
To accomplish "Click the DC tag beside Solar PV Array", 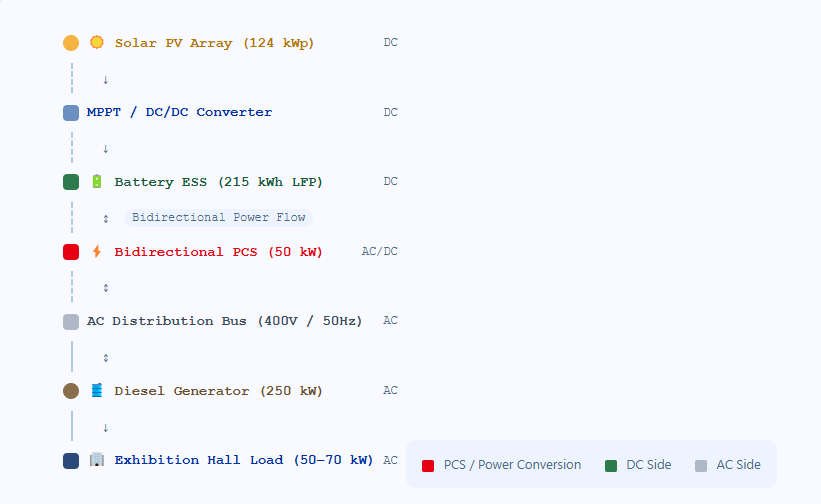I will tap(391, 42).
